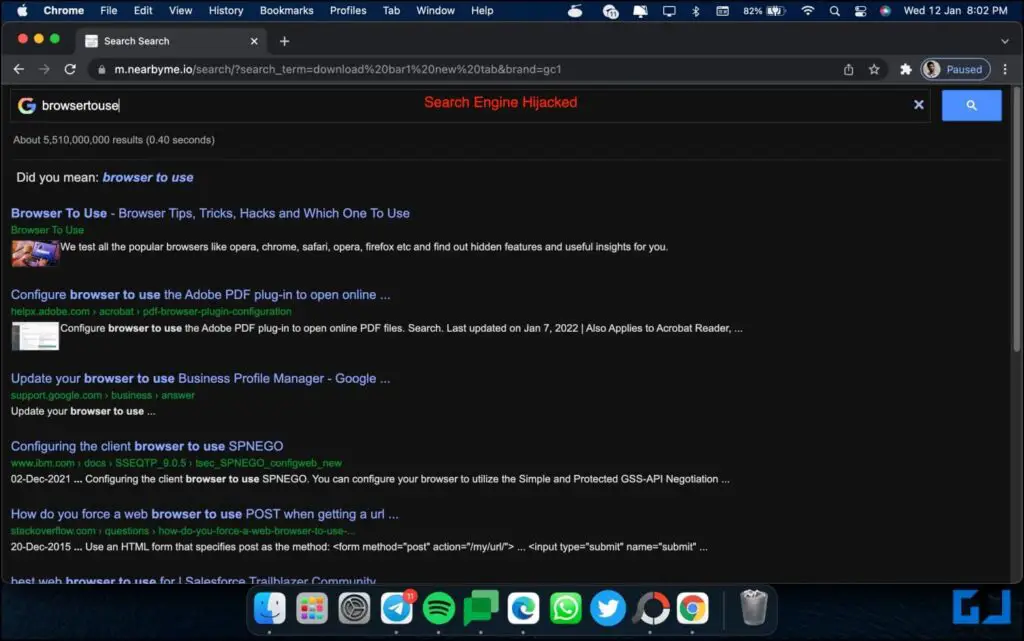The height and width of the screenshot is (641, 1024).
Task: Clear the search box with the X
Action: [918, 104]
